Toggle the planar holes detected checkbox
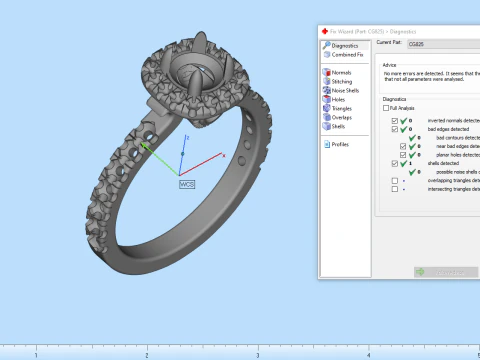 (x=403, y=155)
